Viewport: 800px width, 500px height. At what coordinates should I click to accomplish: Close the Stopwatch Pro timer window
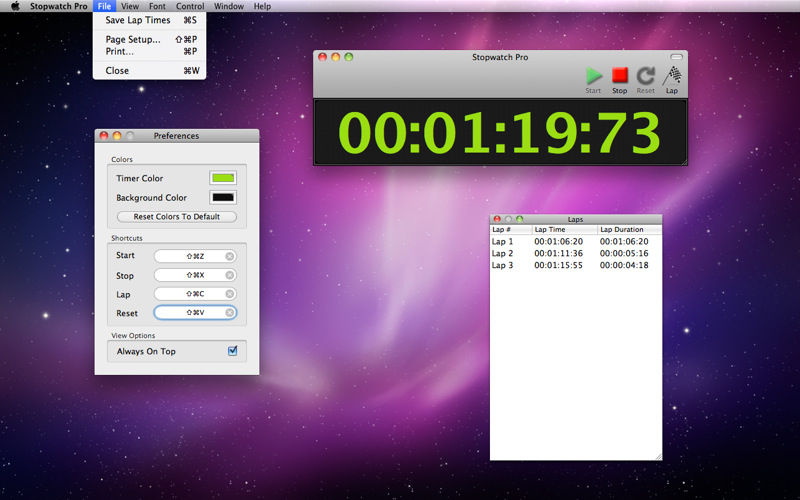click(322, 57)
